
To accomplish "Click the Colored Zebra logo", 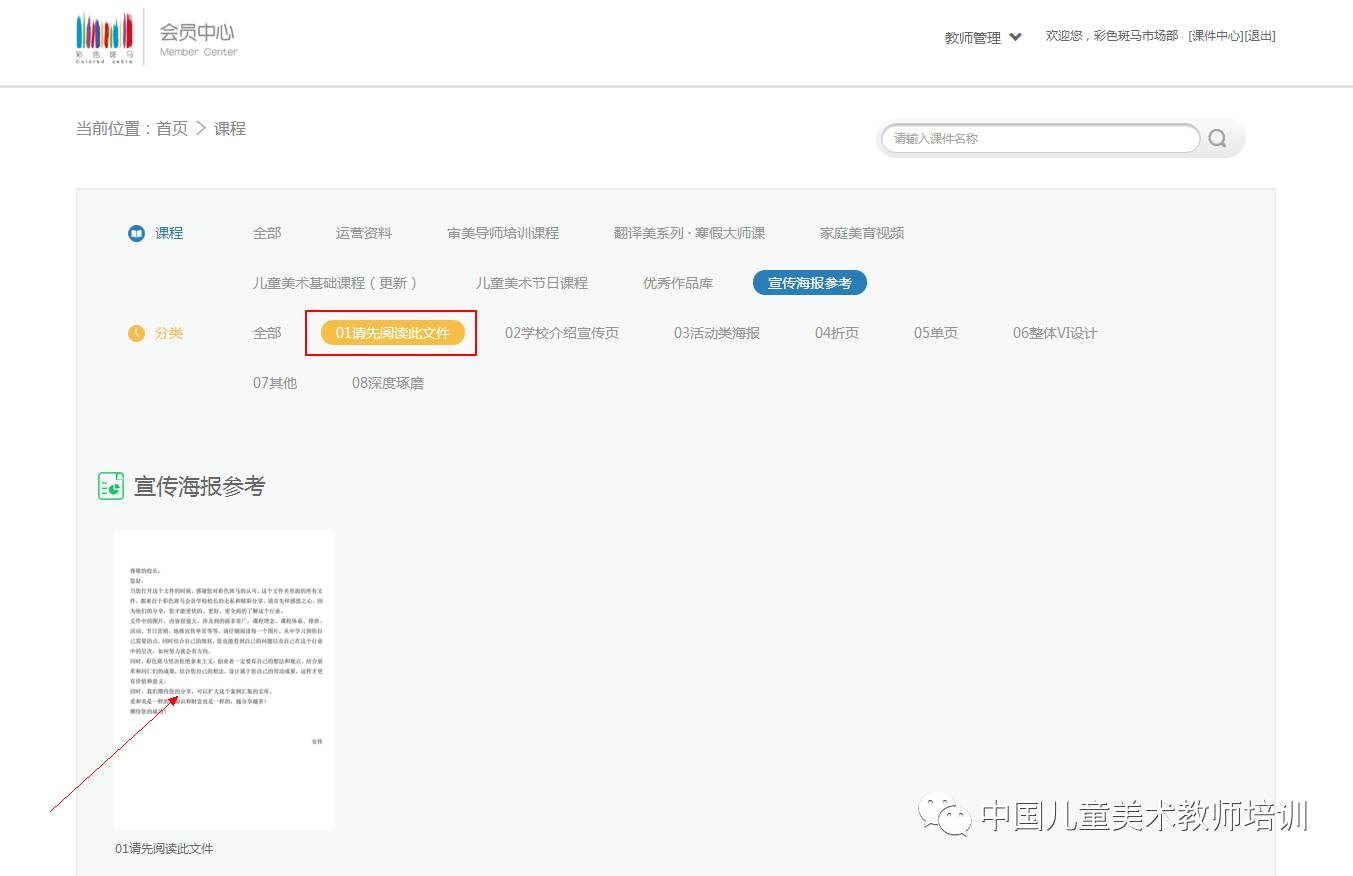I will (x=104, y=38).
